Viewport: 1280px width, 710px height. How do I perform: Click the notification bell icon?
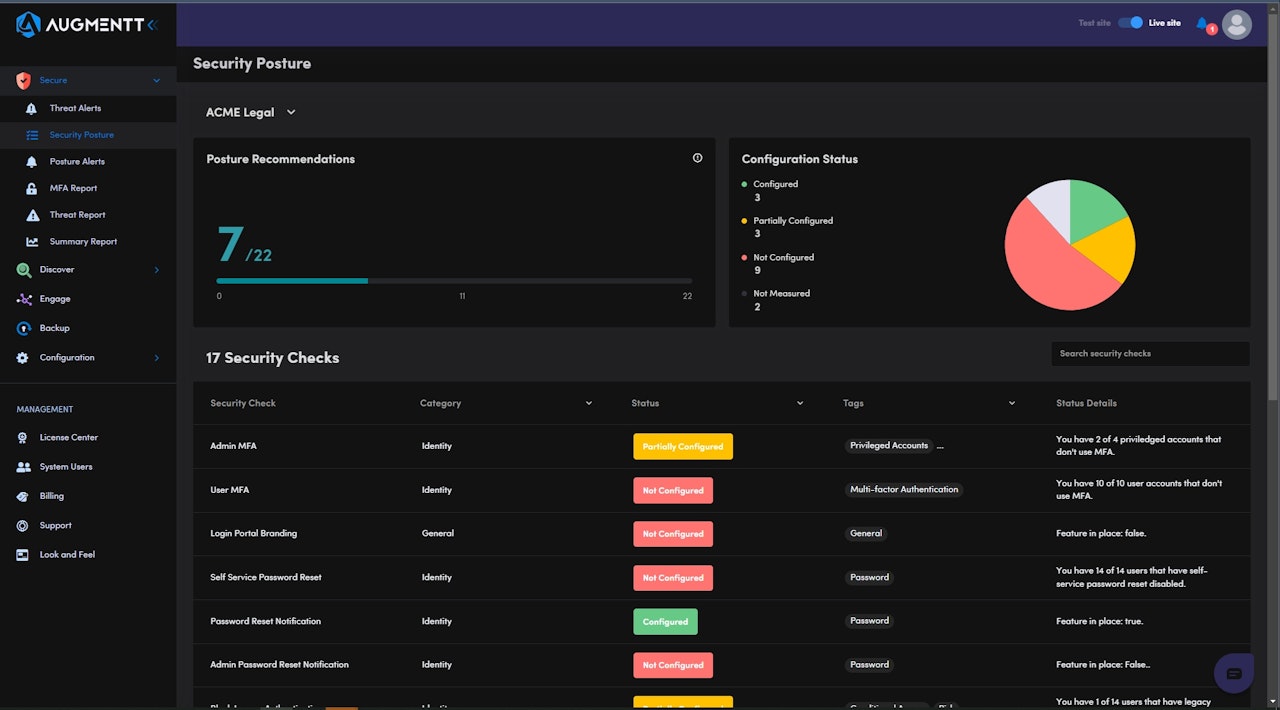pyautogui.click(x=1202, y=23)
